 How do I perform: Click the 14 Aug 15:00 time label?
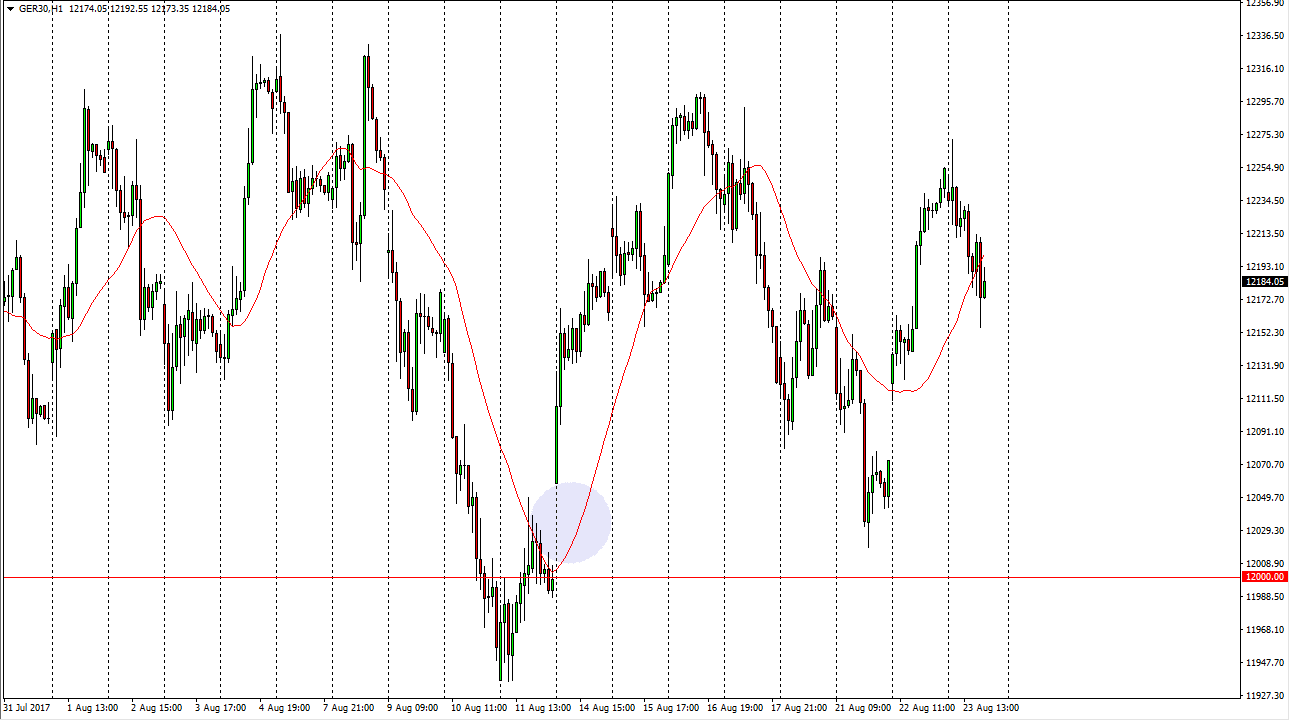click(606, 708)
